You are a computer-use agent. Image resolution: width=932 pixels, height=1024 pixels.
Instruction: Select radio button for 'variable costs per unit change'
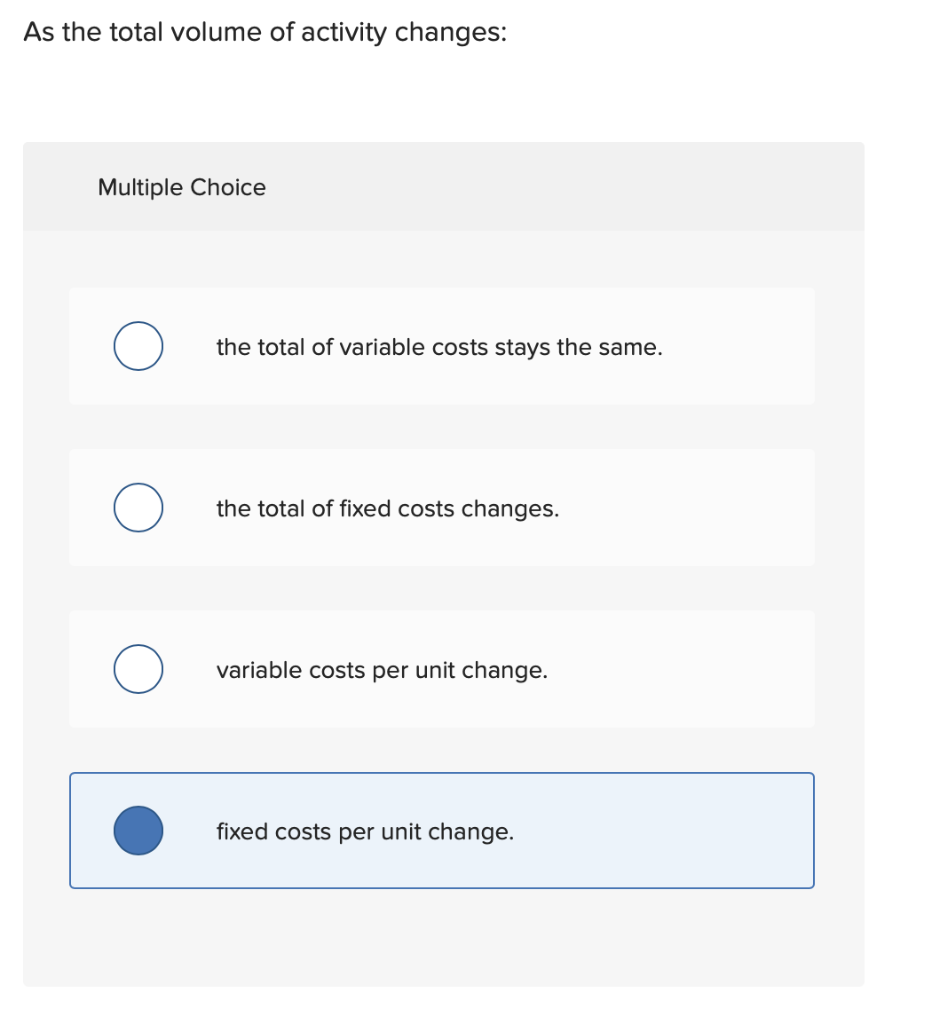[x=138, y=668]
